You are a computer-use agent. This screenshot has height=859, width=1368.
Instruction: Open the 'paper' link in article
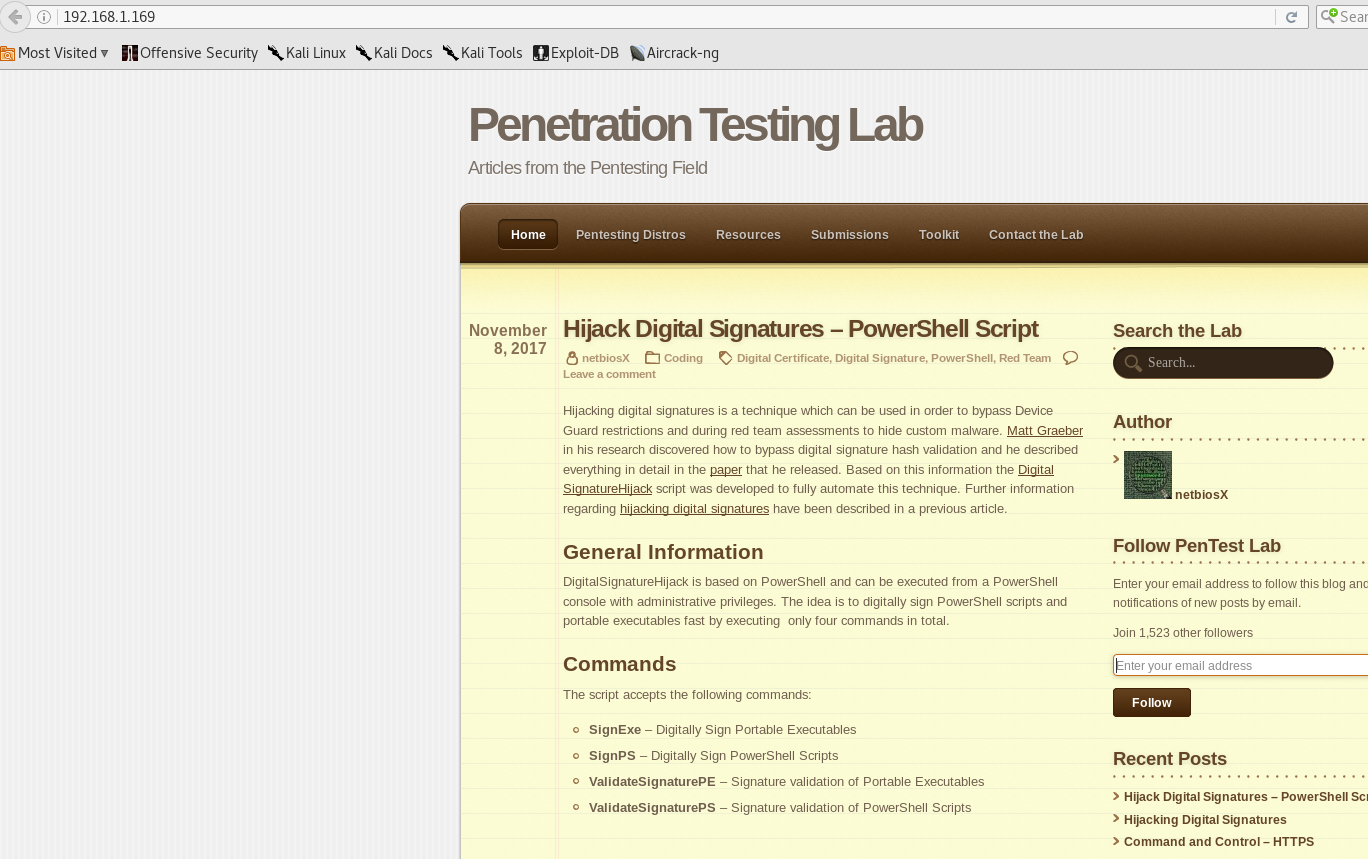(x=726, y=470)
